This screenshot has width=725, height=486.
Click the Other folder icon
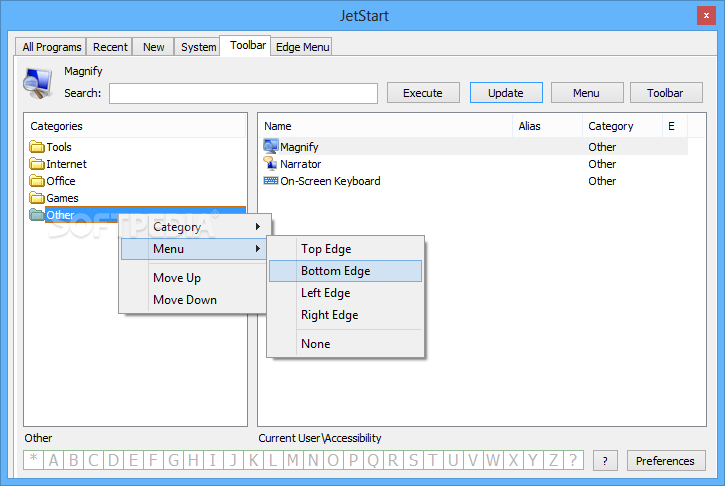37,215
